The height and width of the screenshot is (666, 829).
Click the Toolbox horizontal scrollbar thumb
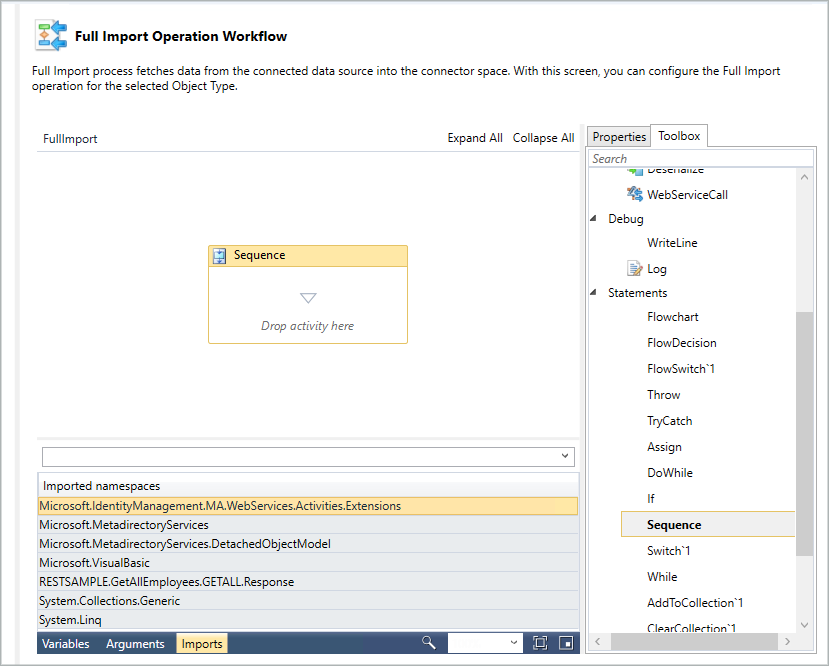[694, 641]
